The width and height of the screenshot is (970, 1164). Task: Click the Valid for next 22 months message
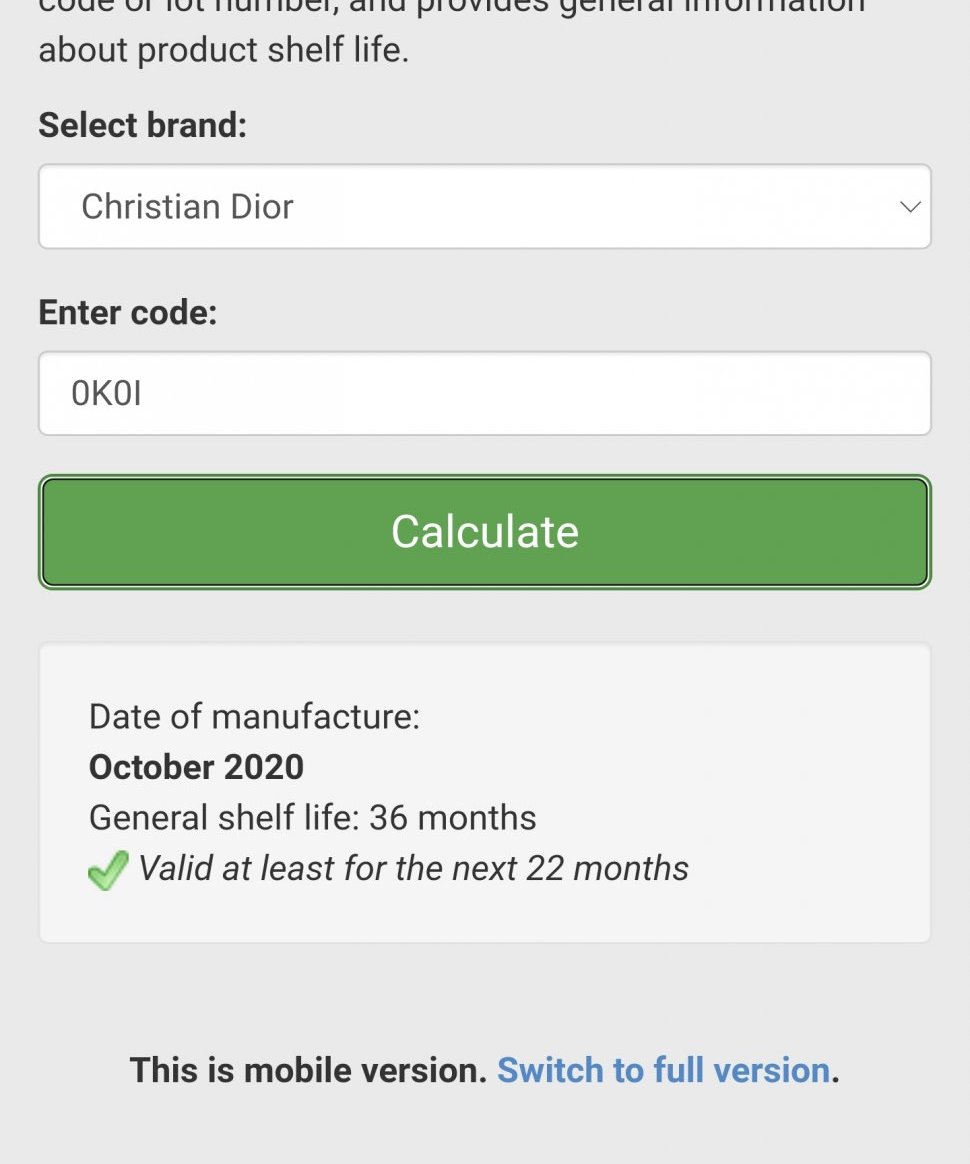click(413, 868)
